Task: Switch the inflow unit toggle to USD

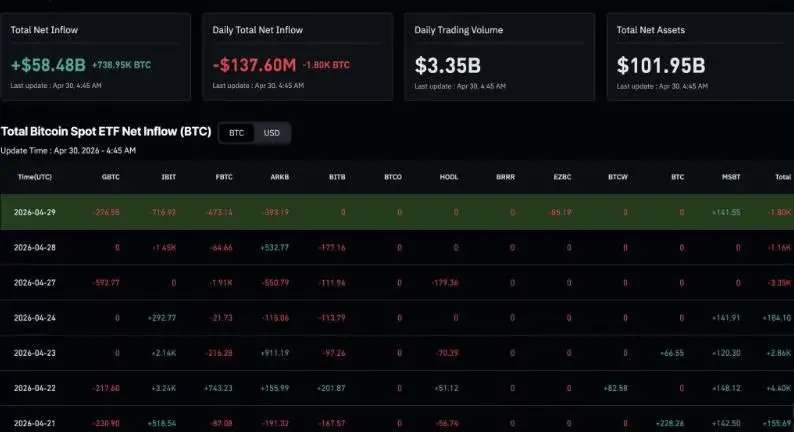Action: click(x=272, y=133)
